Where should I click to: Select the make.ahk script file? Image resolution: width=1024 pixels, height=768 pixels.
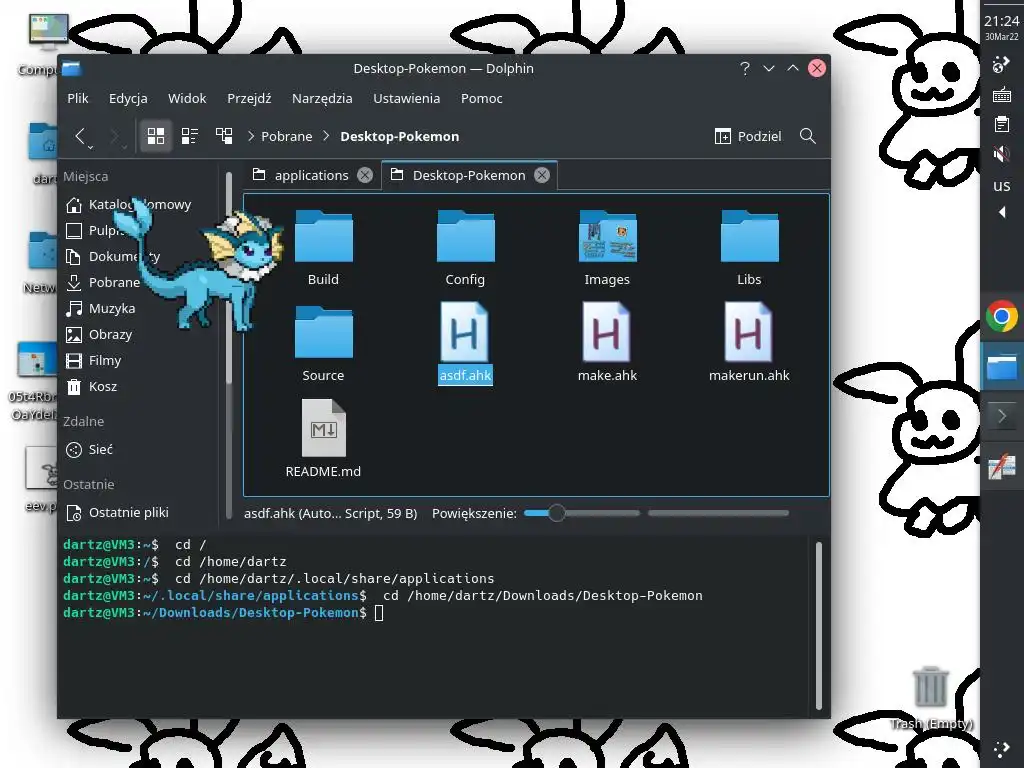607,344
